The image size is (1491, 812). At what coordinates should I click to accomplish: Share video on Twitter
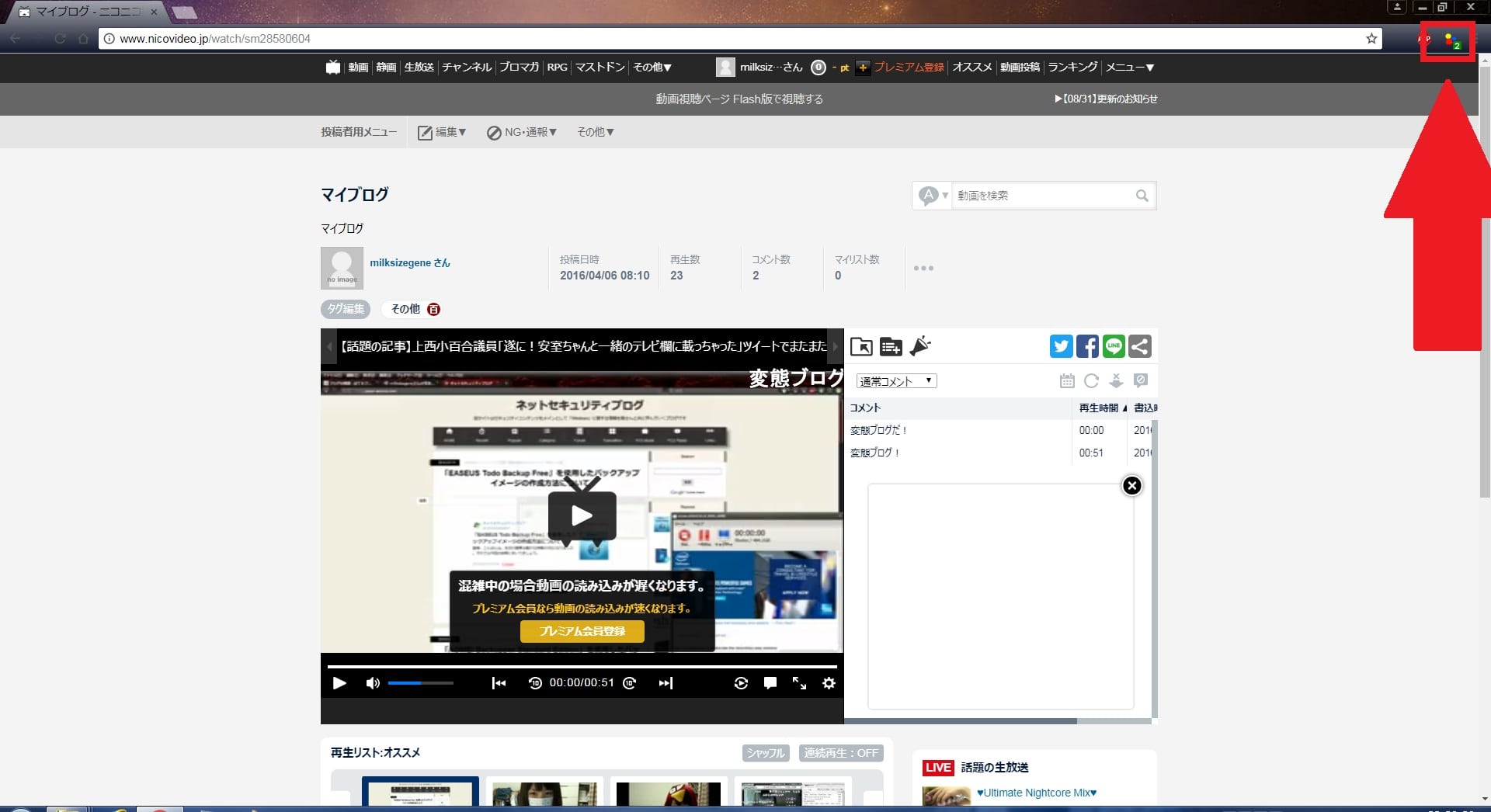(1061, 346)
